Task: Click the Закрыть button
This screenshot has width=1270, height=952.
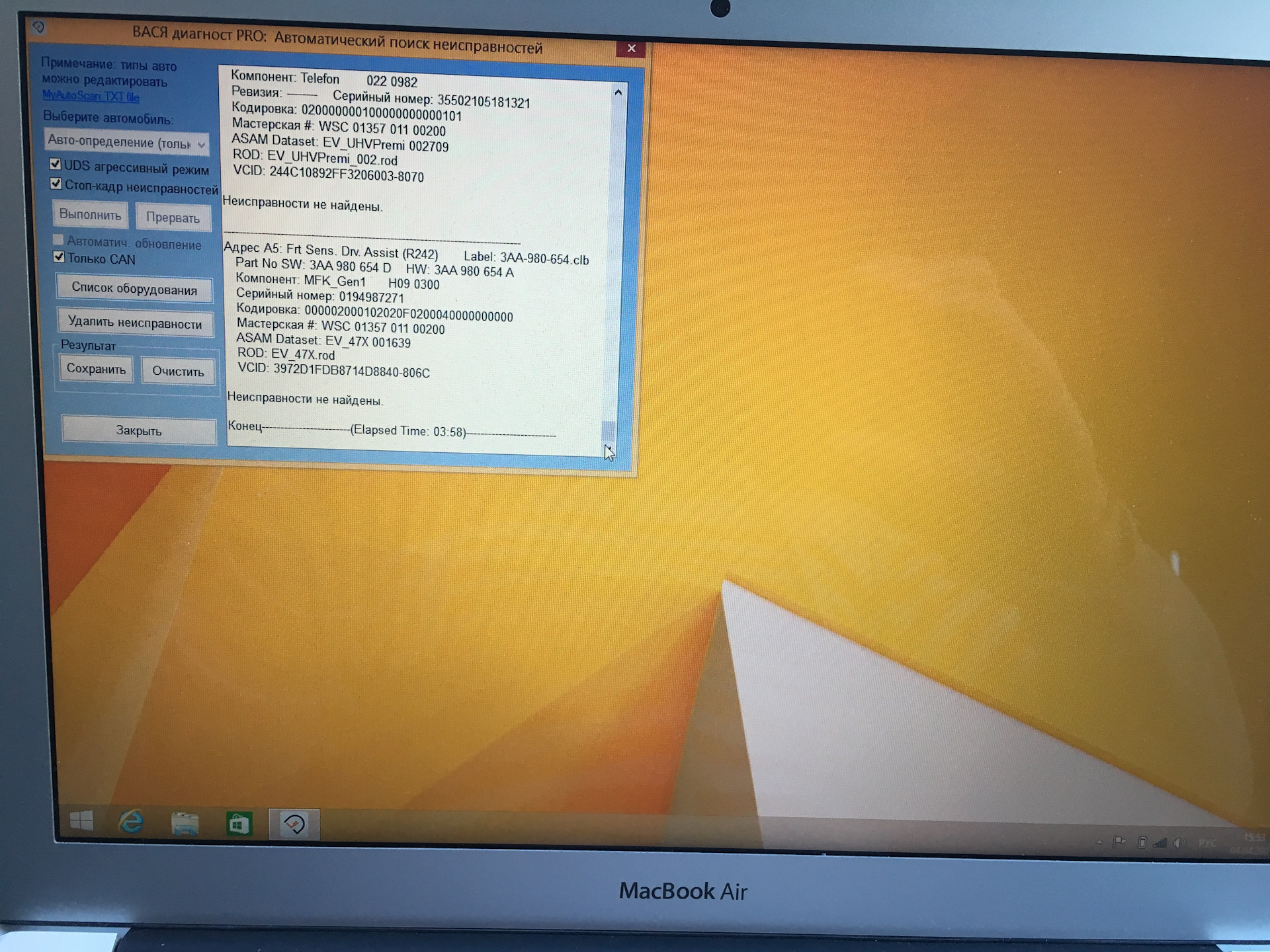Action: (x=139, y=430)
